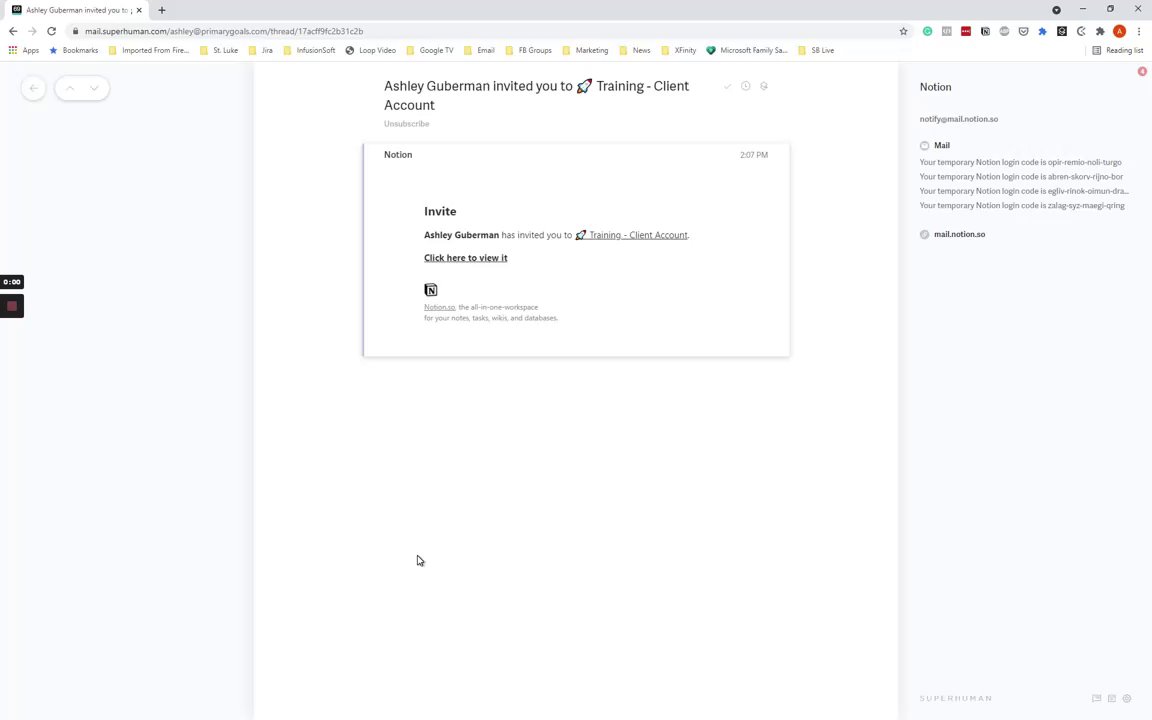Open FB Groups bookmark folder
1152x720 pixels.
(528, 51)
